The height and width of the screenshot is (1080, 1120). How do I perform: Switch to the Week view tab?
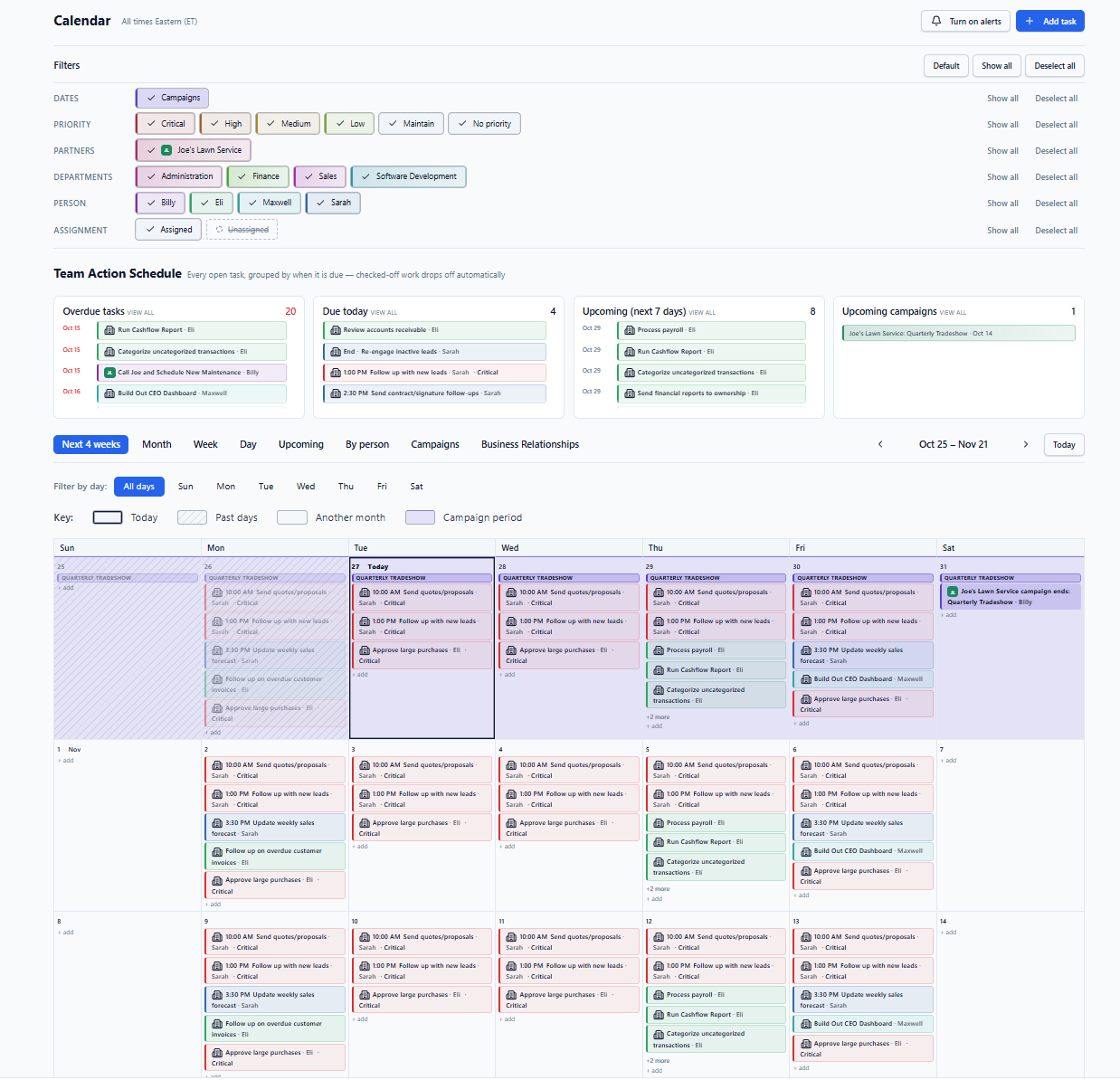point(205,444)
